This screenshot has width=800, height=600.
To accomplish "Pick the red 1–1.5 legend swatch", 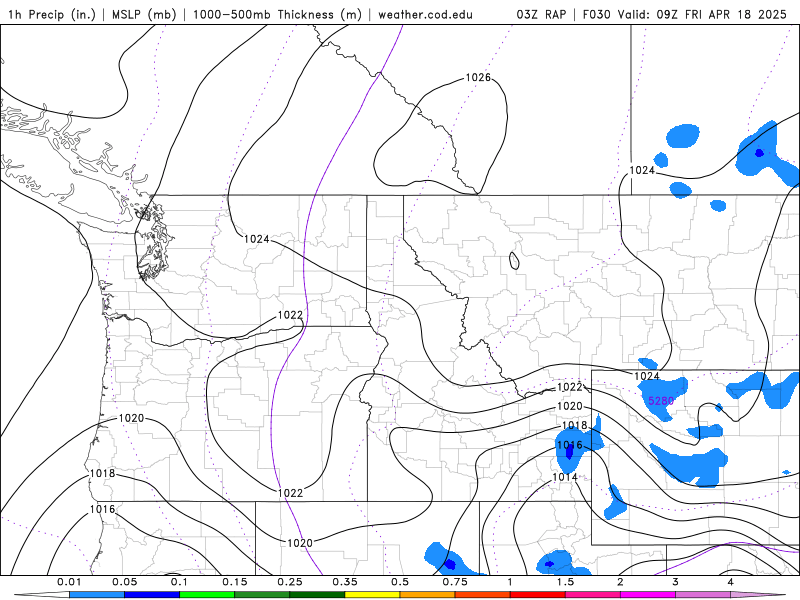I will [x=538, y=595].
